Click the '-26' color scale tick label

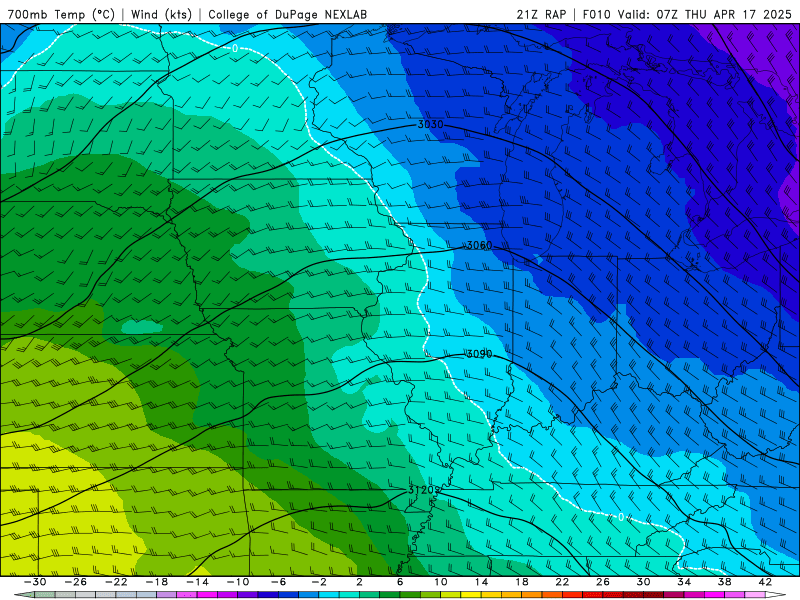click(x=76, y=582)
